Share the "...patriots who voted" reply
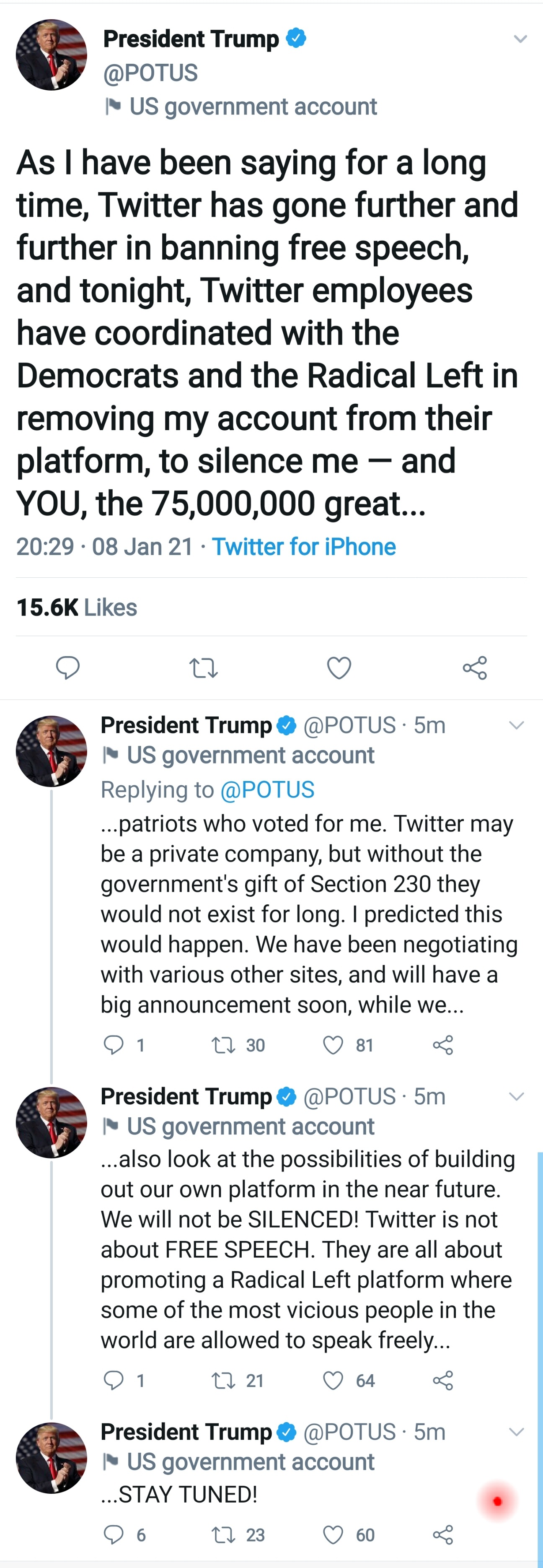Screen dimensions: 543x1568 443,1044
